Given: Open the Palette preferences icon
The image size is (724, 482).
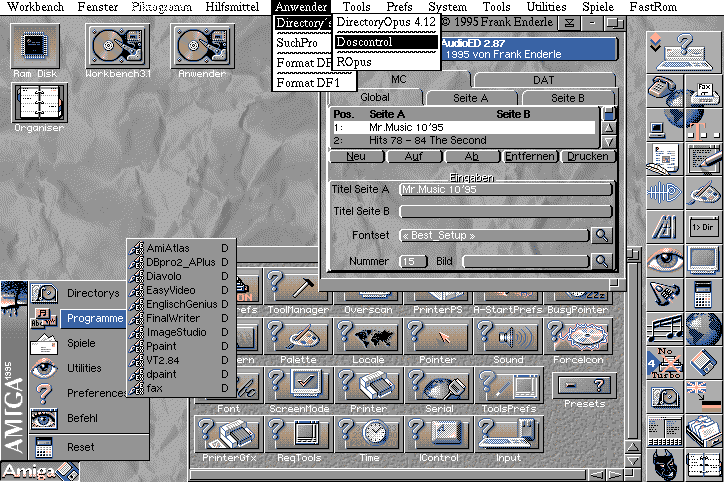Looking at the screenshot, I should click(298, 336).
